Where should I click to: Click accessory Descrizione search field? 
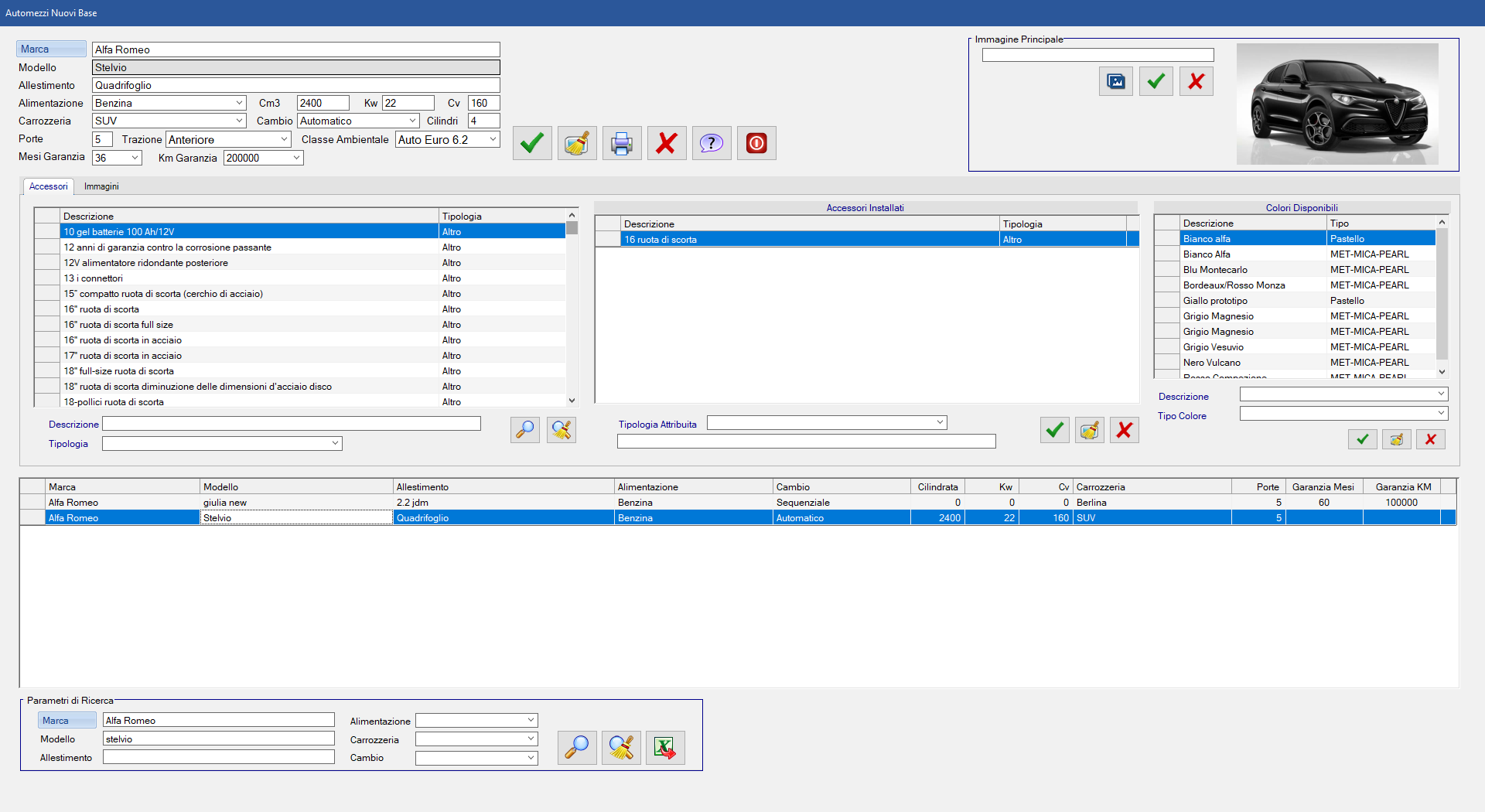292,424
